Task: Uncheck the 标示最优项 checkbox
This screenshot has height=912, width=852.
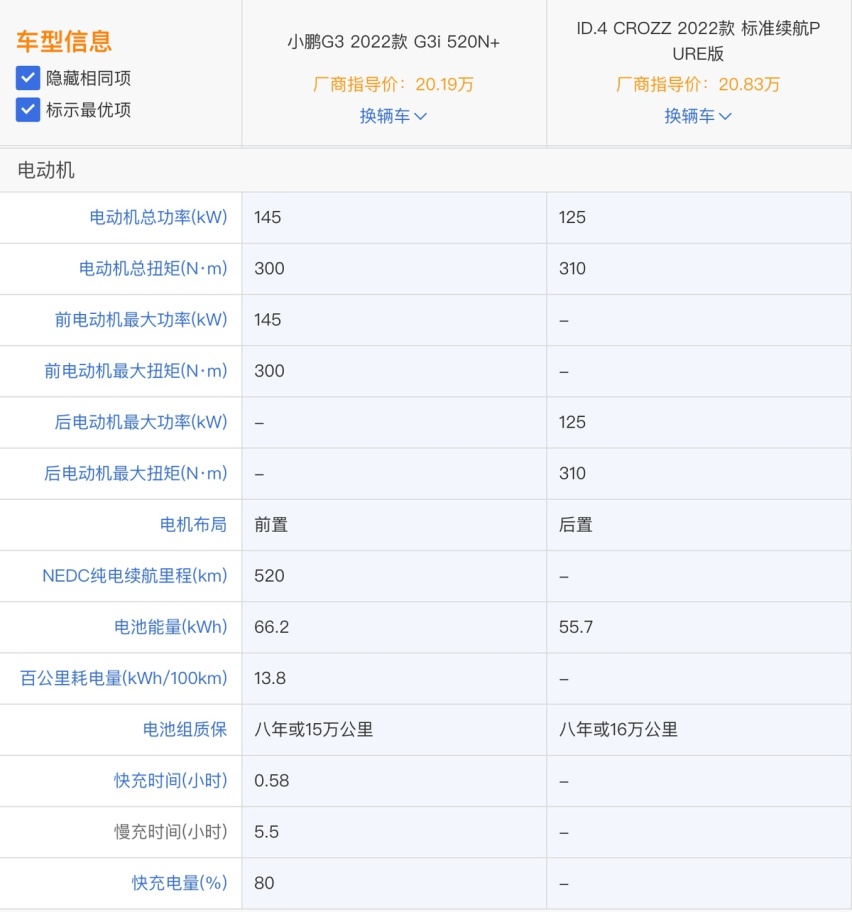Action: coord(27,110)
